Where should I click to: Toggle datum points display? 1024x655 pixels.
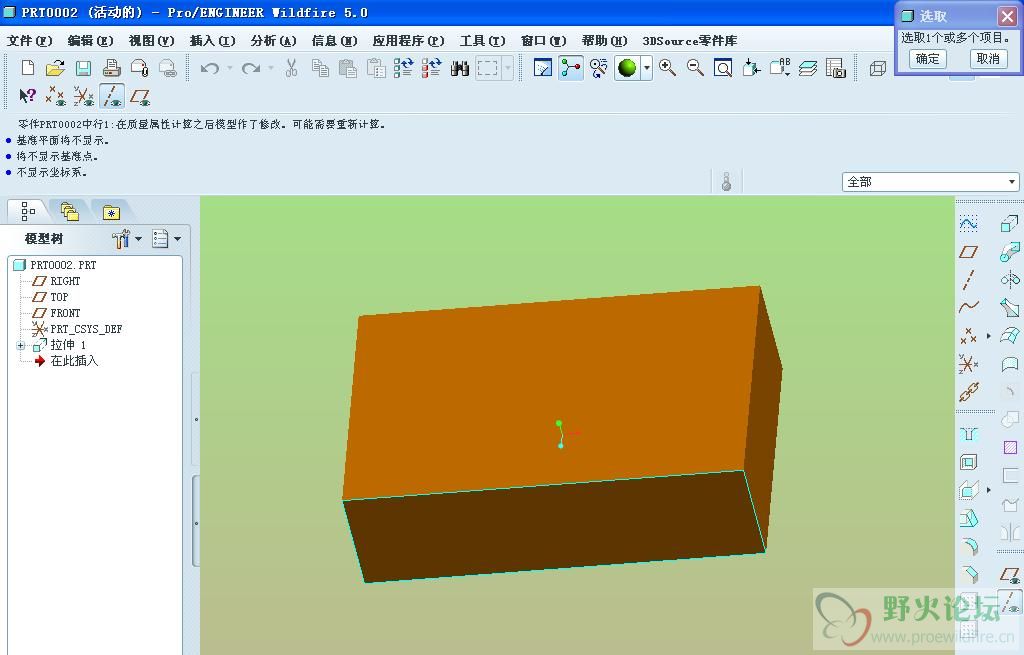coord(55,97)
